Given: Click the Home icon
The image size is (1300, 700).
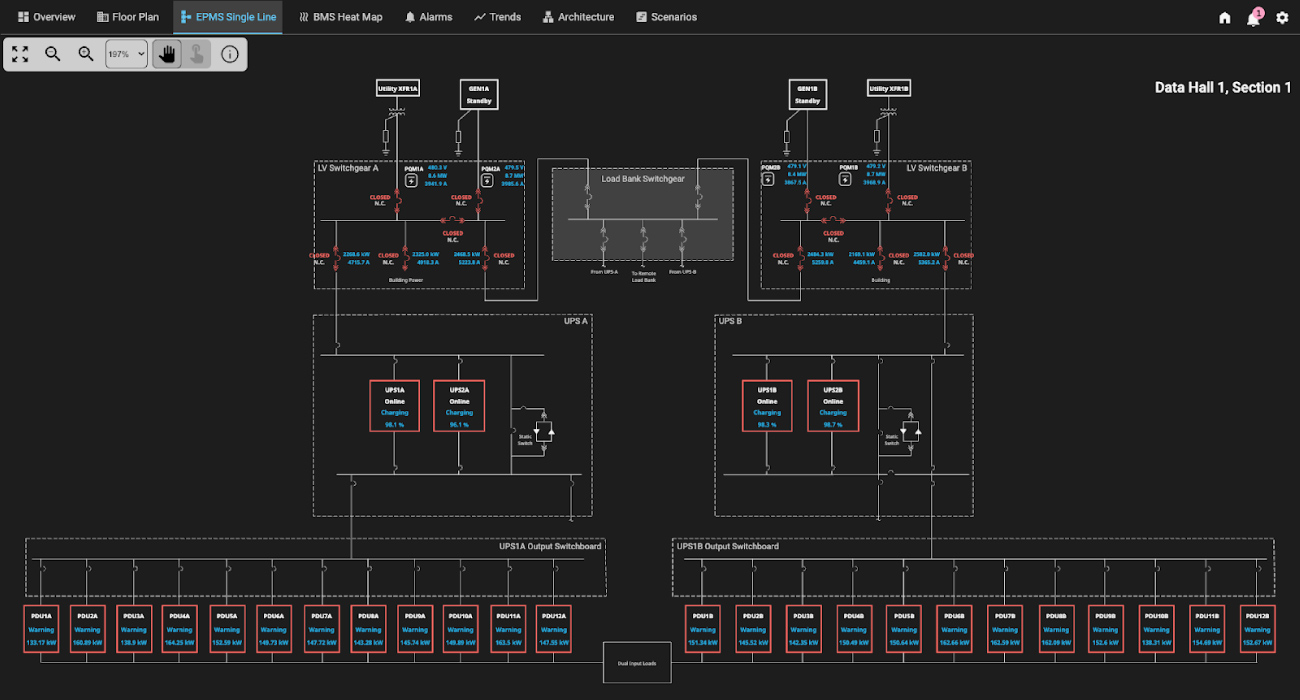Looking at the screenshot, I should (x=1225, y=18).
